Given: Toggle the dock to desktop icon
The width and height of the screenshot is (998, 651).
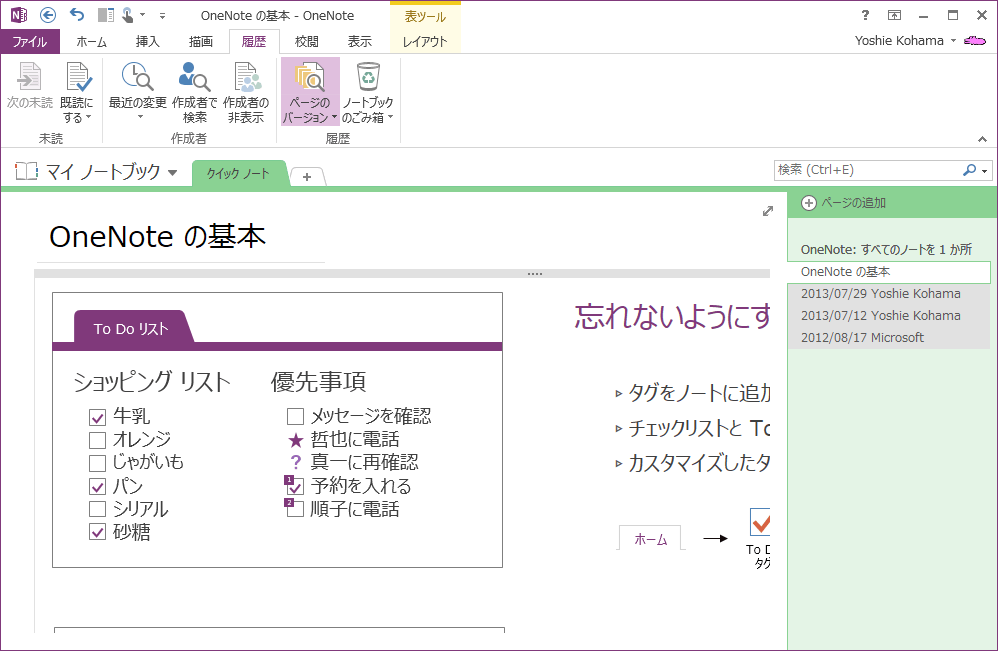Looking at the screenshot, I should click(x=106, y=15).
